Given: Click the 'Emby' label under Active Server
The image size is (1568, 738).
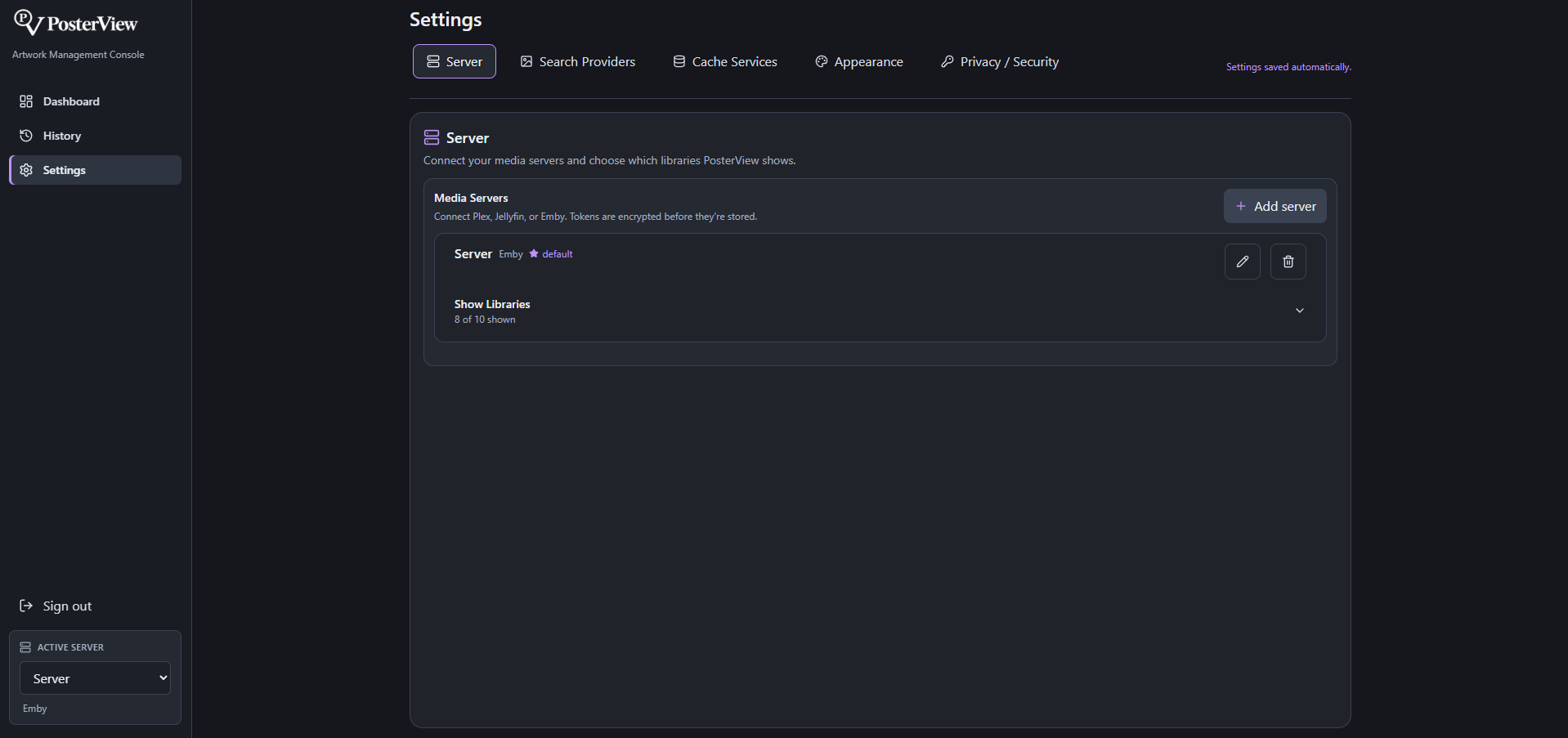Looking at the screenshot, I should [35, 709].
